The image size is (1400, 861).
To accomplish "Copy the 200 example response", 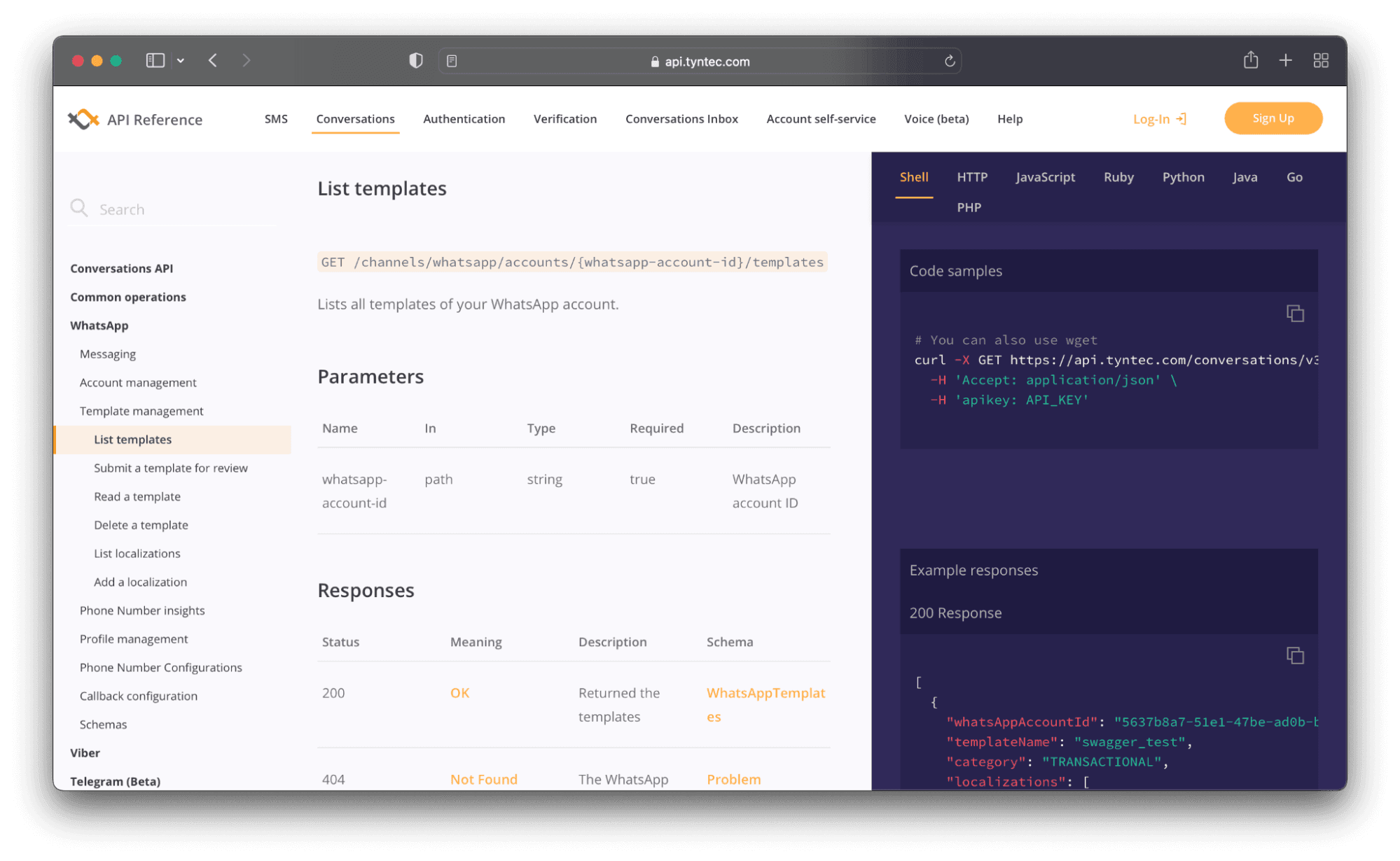I will click(1296, 655).
